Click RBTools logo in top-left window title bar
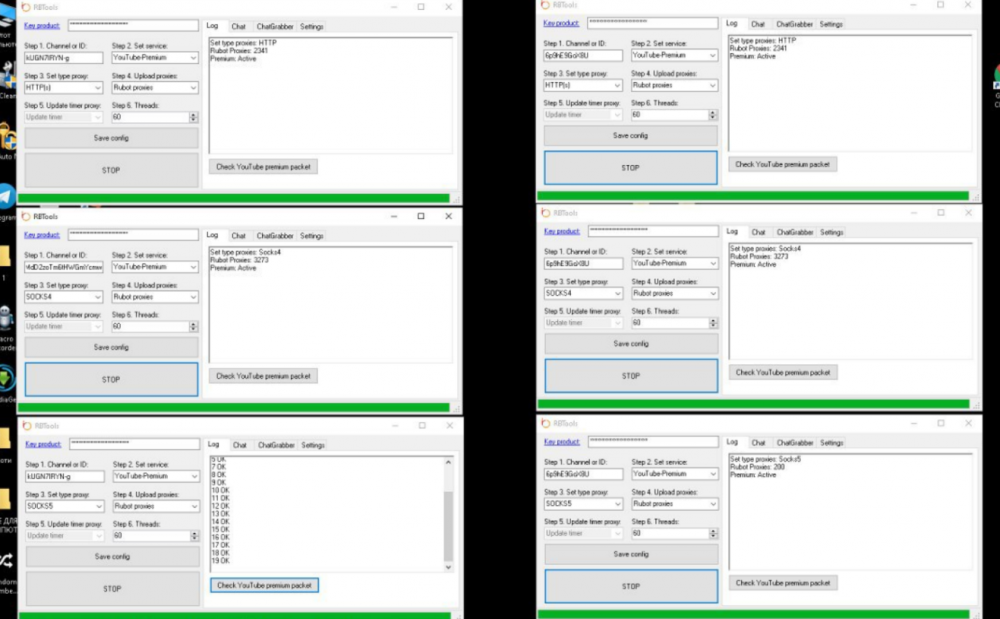The width and height of the screenshot is (1000, 619). point(26,6)
